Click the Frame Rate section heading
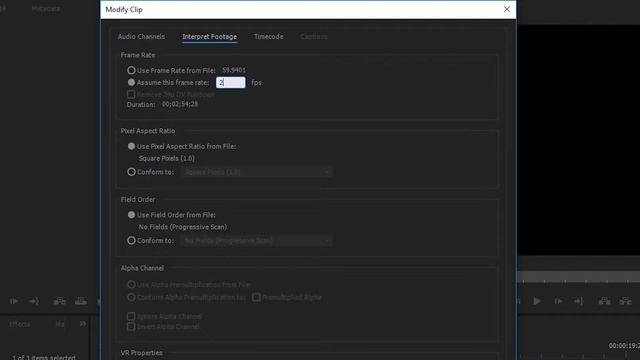Viewport: 640px width, 360px height. click(x=138, y=55)
